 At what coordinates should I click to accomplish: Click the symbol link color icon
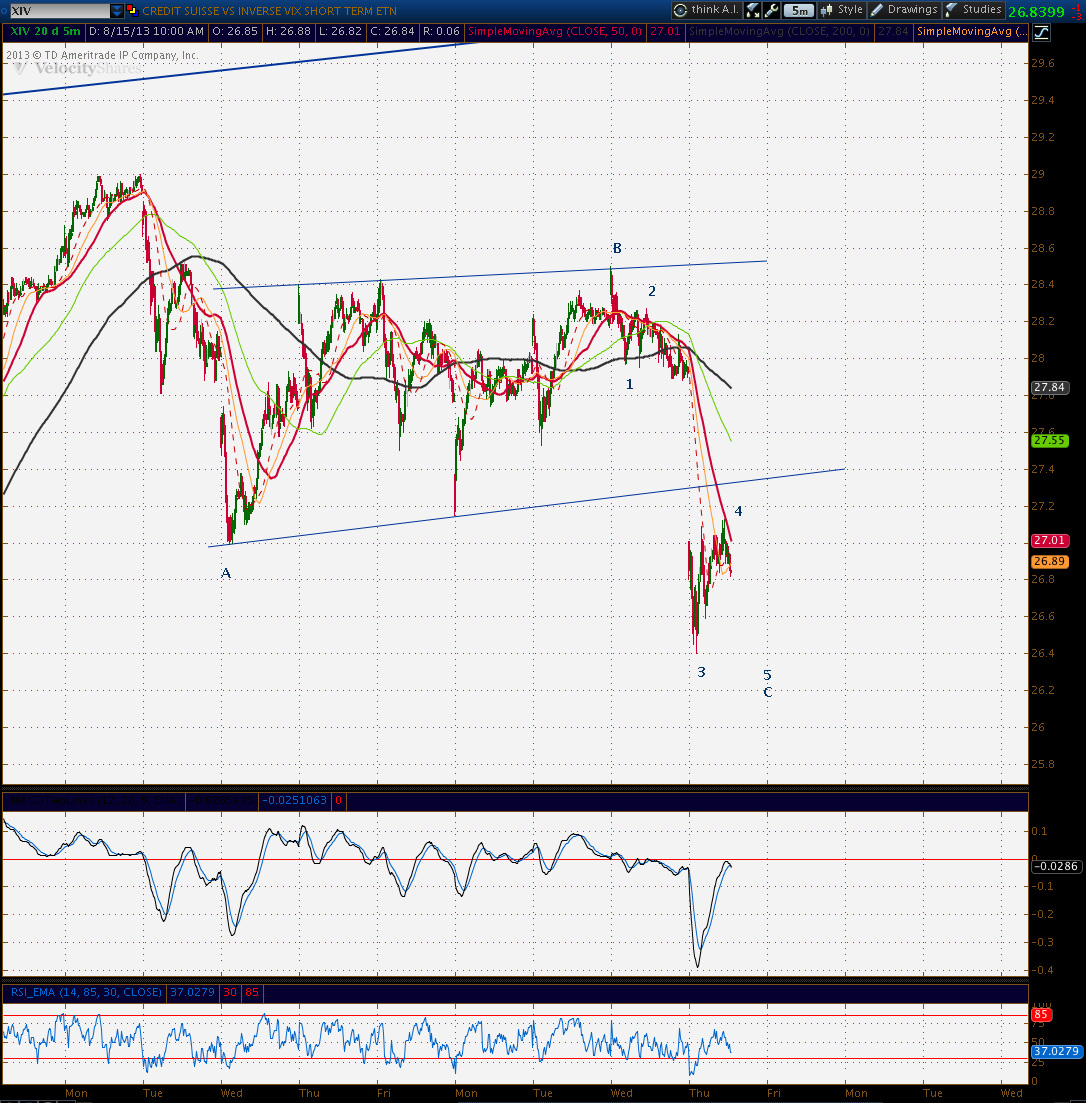click(132, 11)
